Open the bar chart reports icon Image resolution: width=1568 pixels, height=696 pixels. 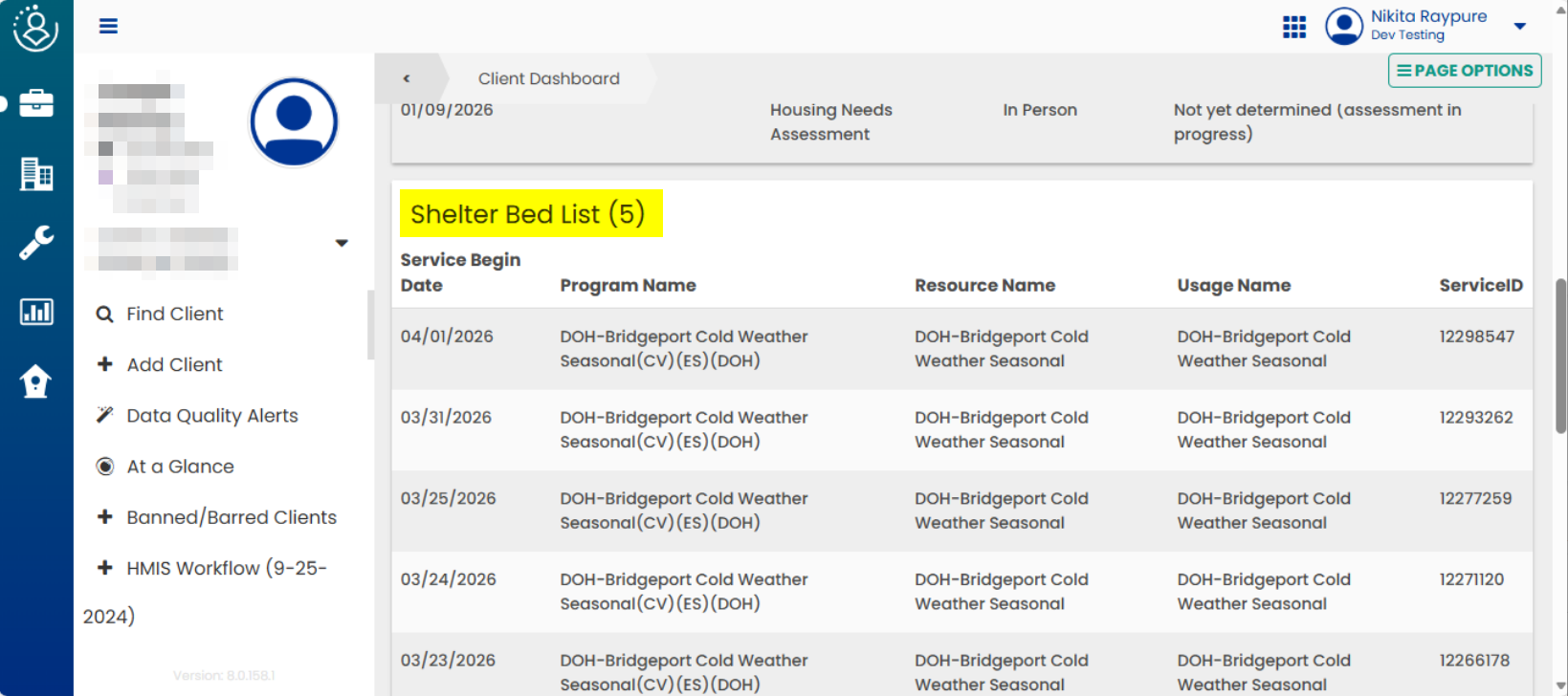tap(36, 312)
